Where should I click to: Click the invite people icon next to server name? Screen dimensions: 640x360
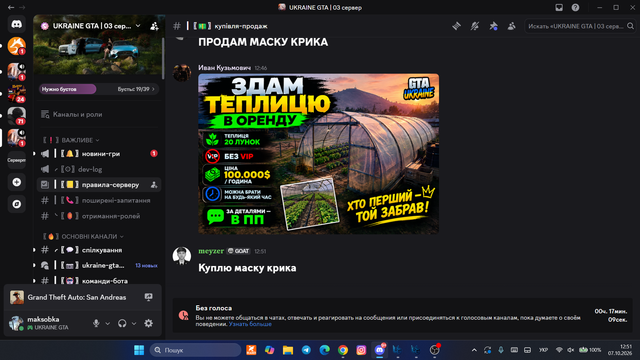(x=154, y=26)
